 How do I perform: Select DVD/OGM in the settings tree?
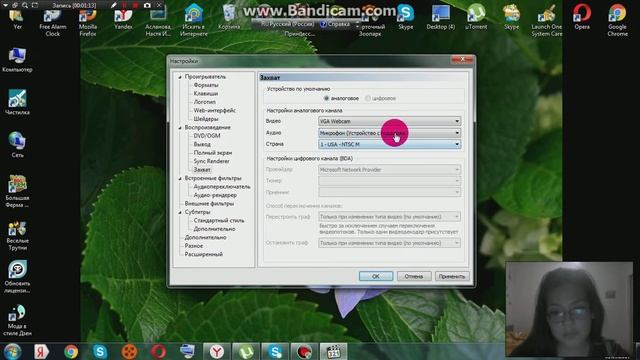[x=207, y=136]
